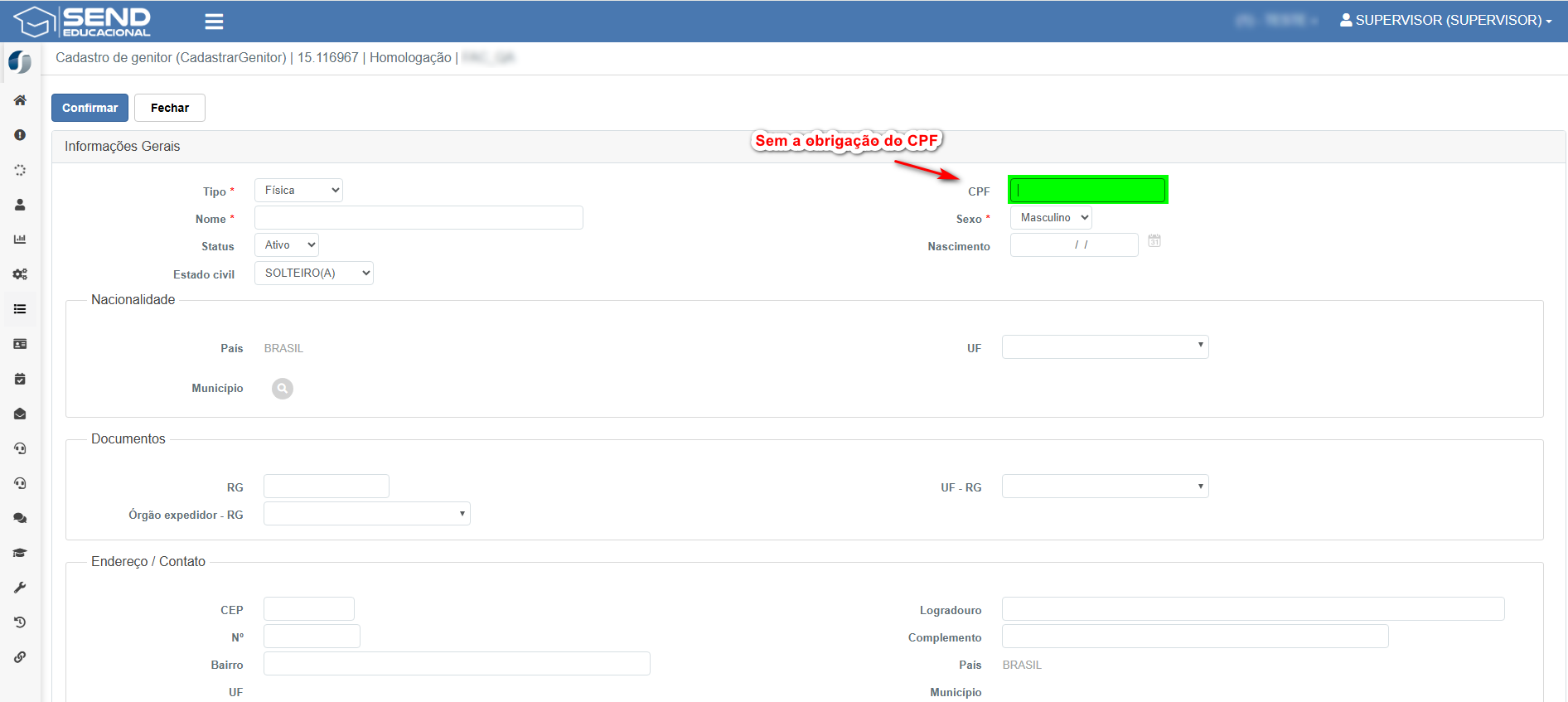1568x702 pixels.
Task: Click the green highlighted CPF field
Action: click(x=1087, y=190)
